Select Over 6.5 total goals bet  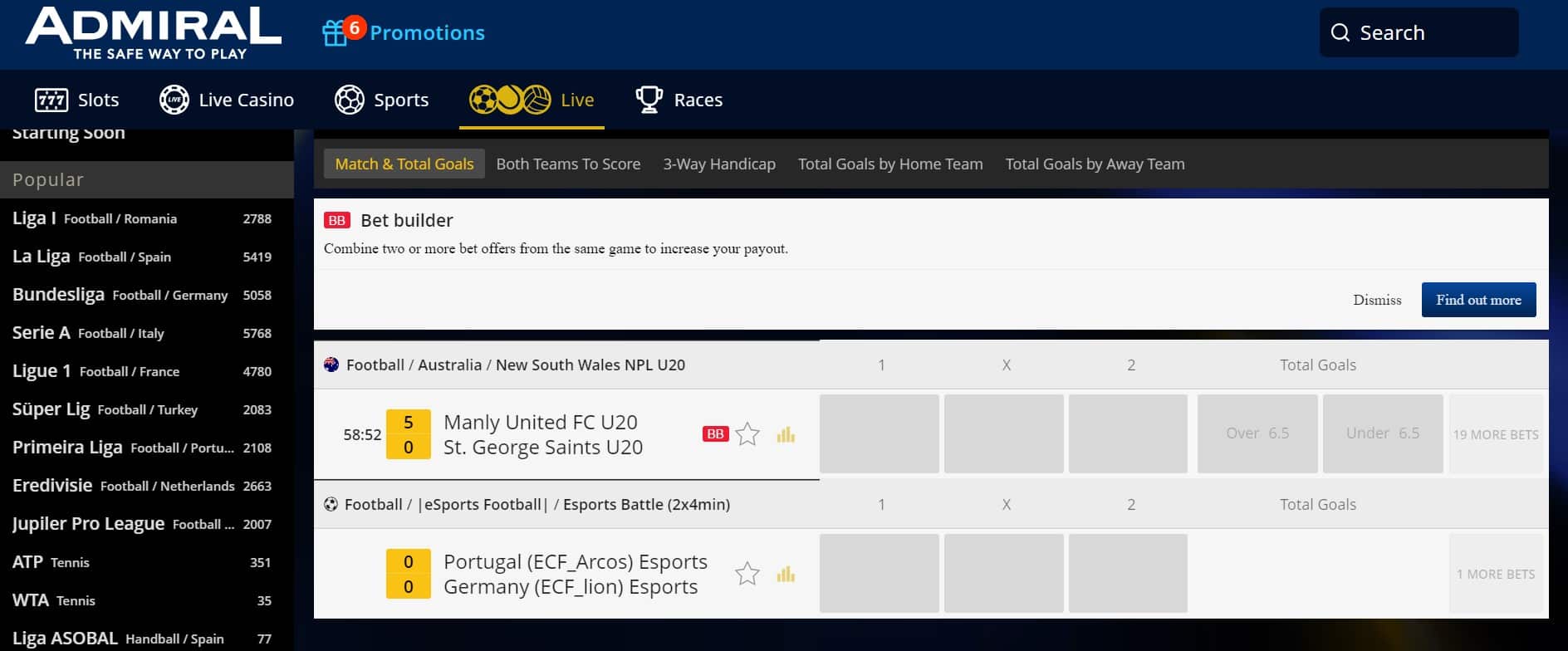pos(1257,433)
